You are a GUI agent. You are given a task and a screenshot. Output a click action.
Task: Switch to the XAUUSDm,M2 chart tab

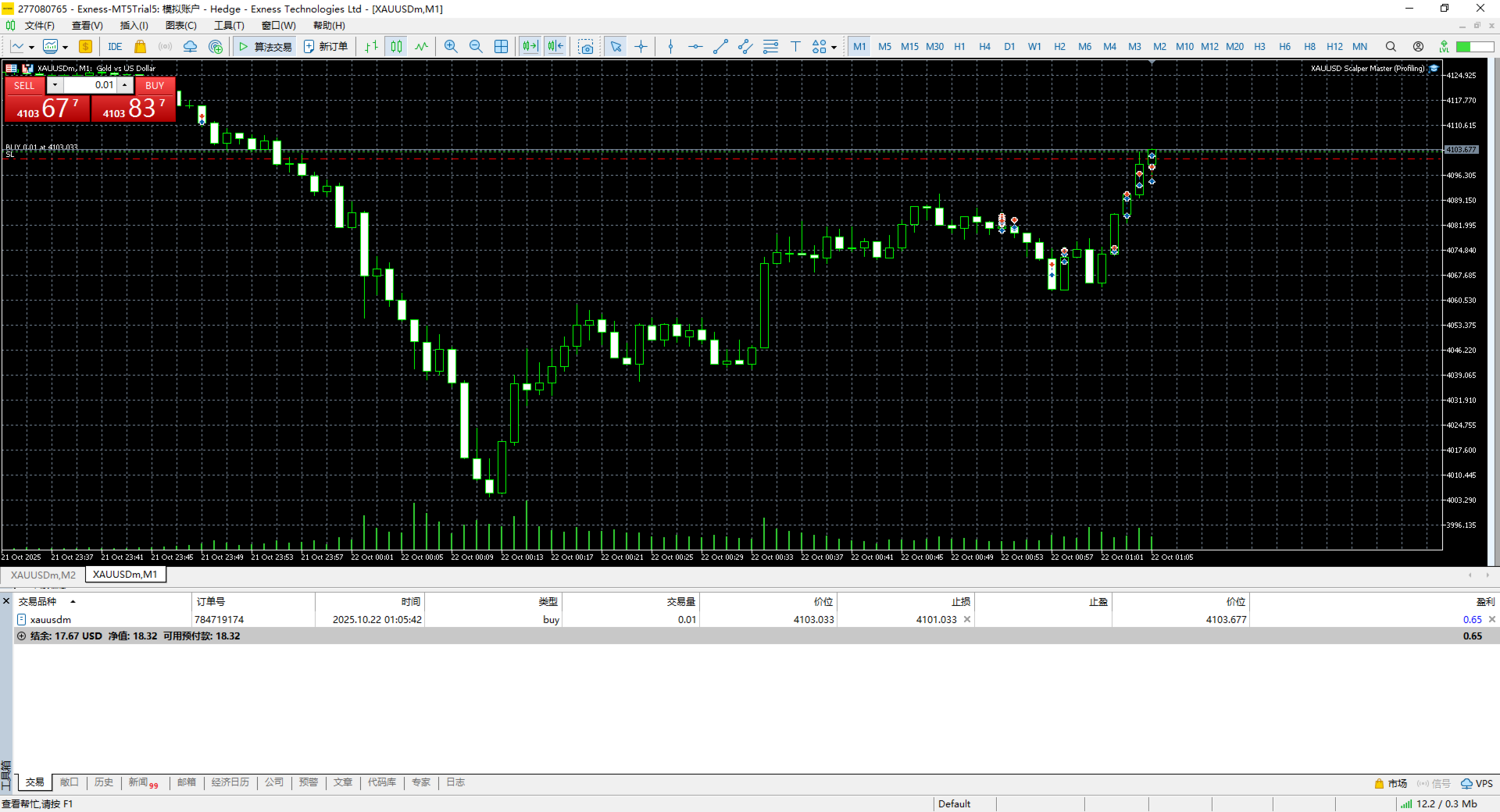(x=43, y=575)
